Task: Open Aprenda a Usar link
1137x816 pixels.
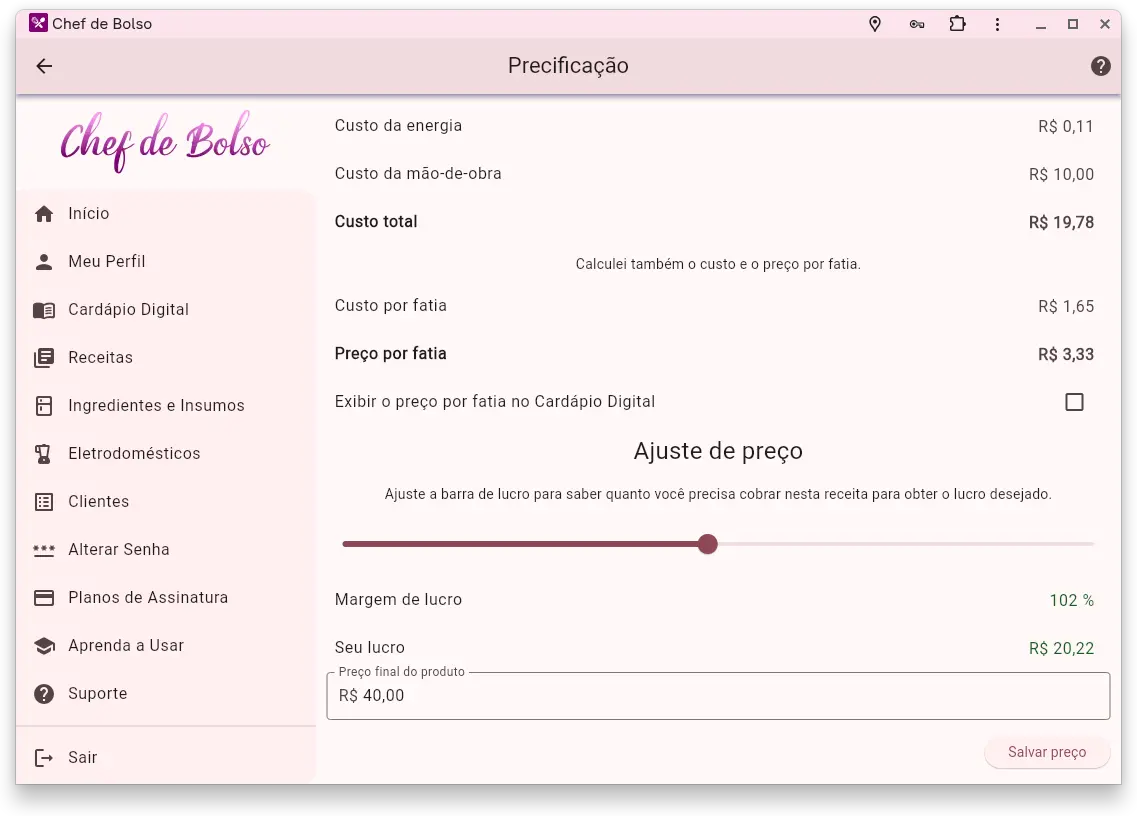Action: [x=126, y=646]
